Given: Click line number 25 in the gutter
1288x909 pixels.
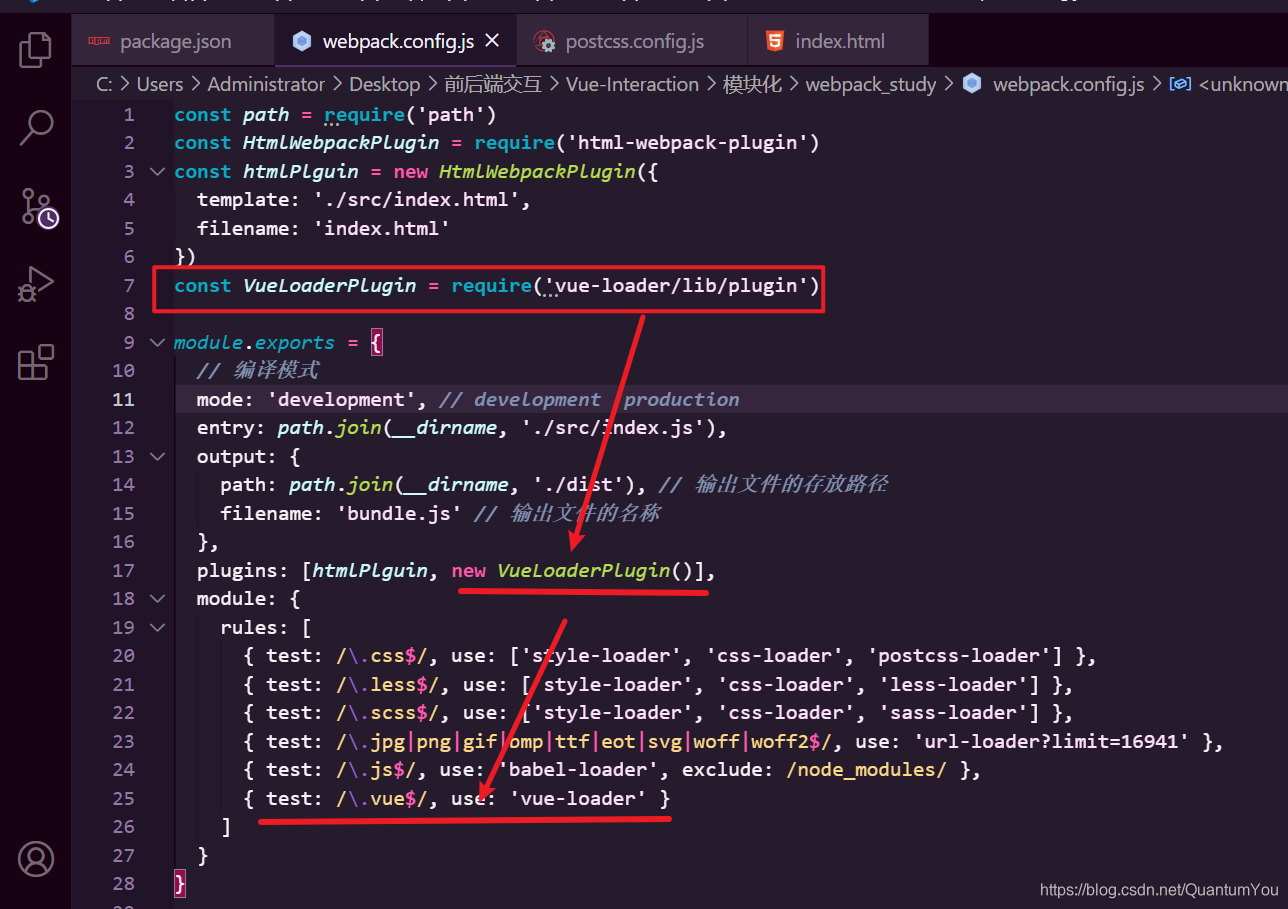Looking at the screenshot, I should point(123,798).
